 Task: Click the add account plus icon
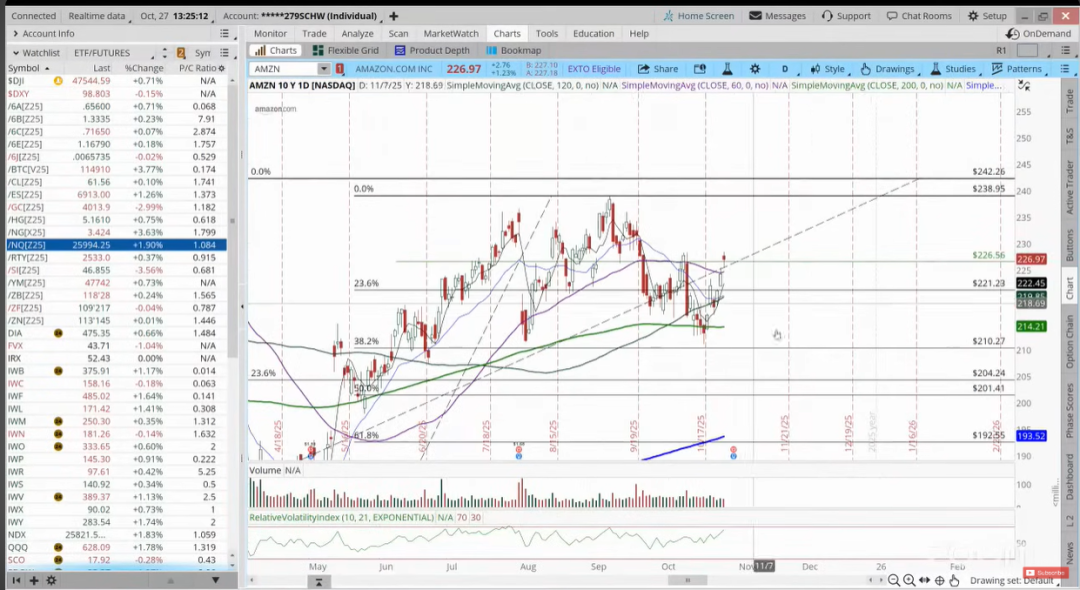click(x=393, y=16)
